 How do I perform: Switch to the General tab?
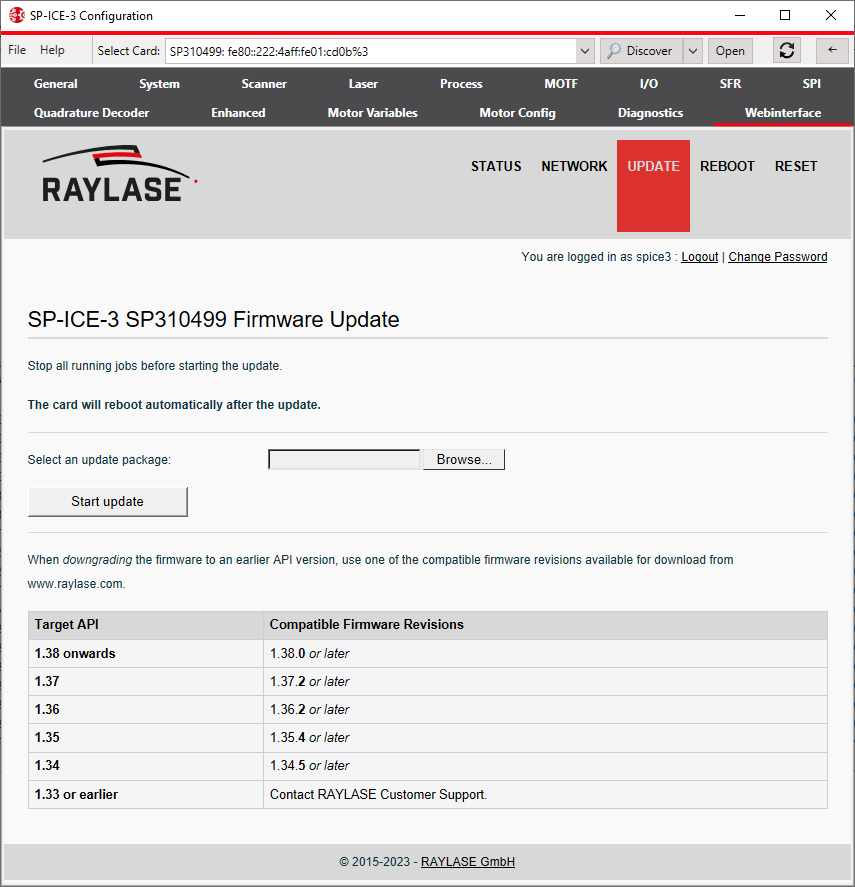(x=55, y=84)
